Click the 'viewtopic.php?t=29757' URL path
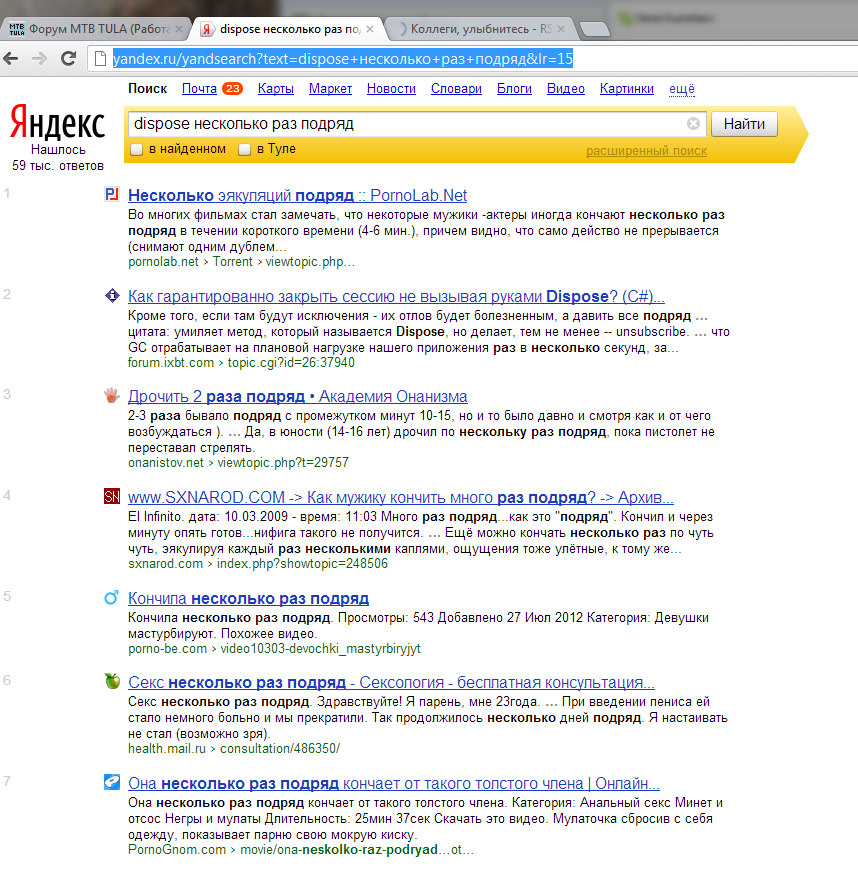This screenshot has width=858, height=871. coord(283,463)
